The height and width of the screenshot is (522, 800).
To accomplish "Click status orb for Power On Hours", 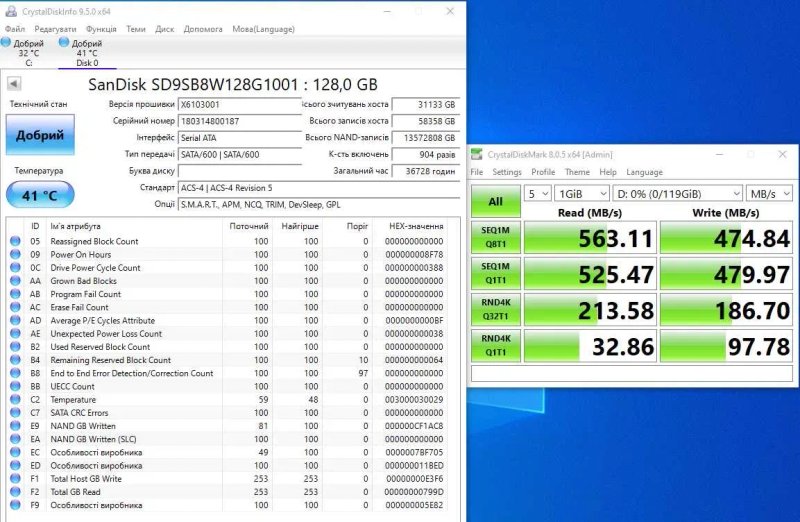I will 15,254.
